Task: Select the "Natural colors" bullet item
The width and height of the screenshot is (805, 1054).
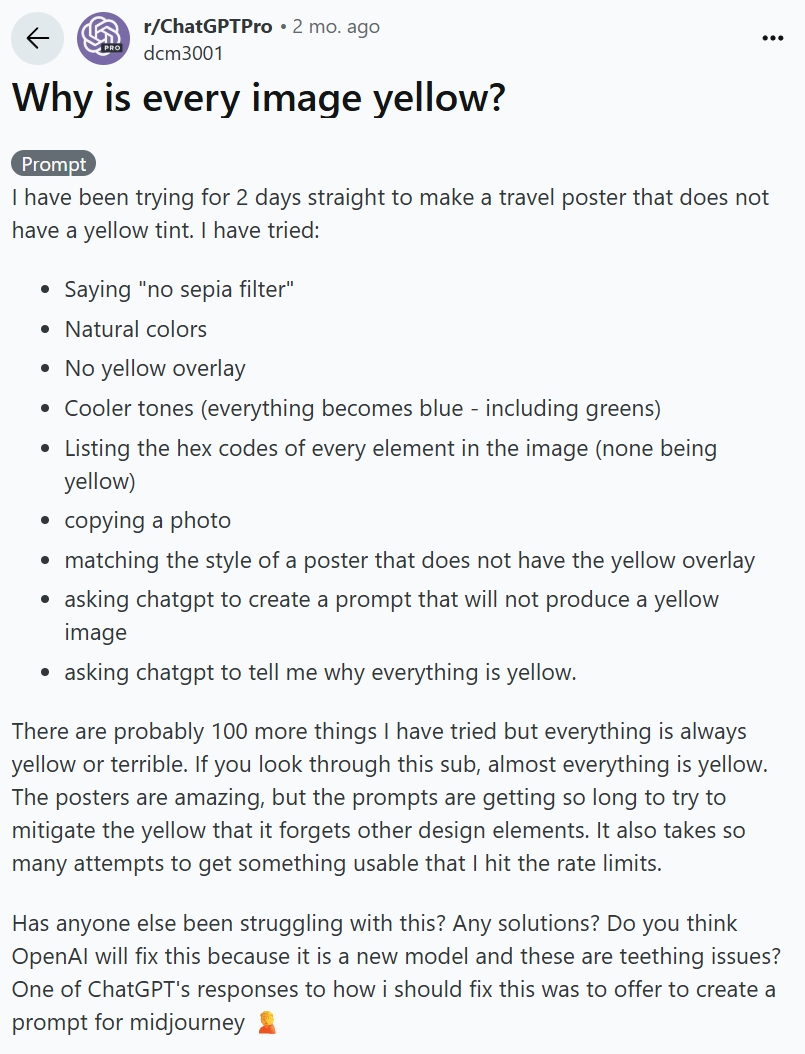Action: click(x=136, y=329)
